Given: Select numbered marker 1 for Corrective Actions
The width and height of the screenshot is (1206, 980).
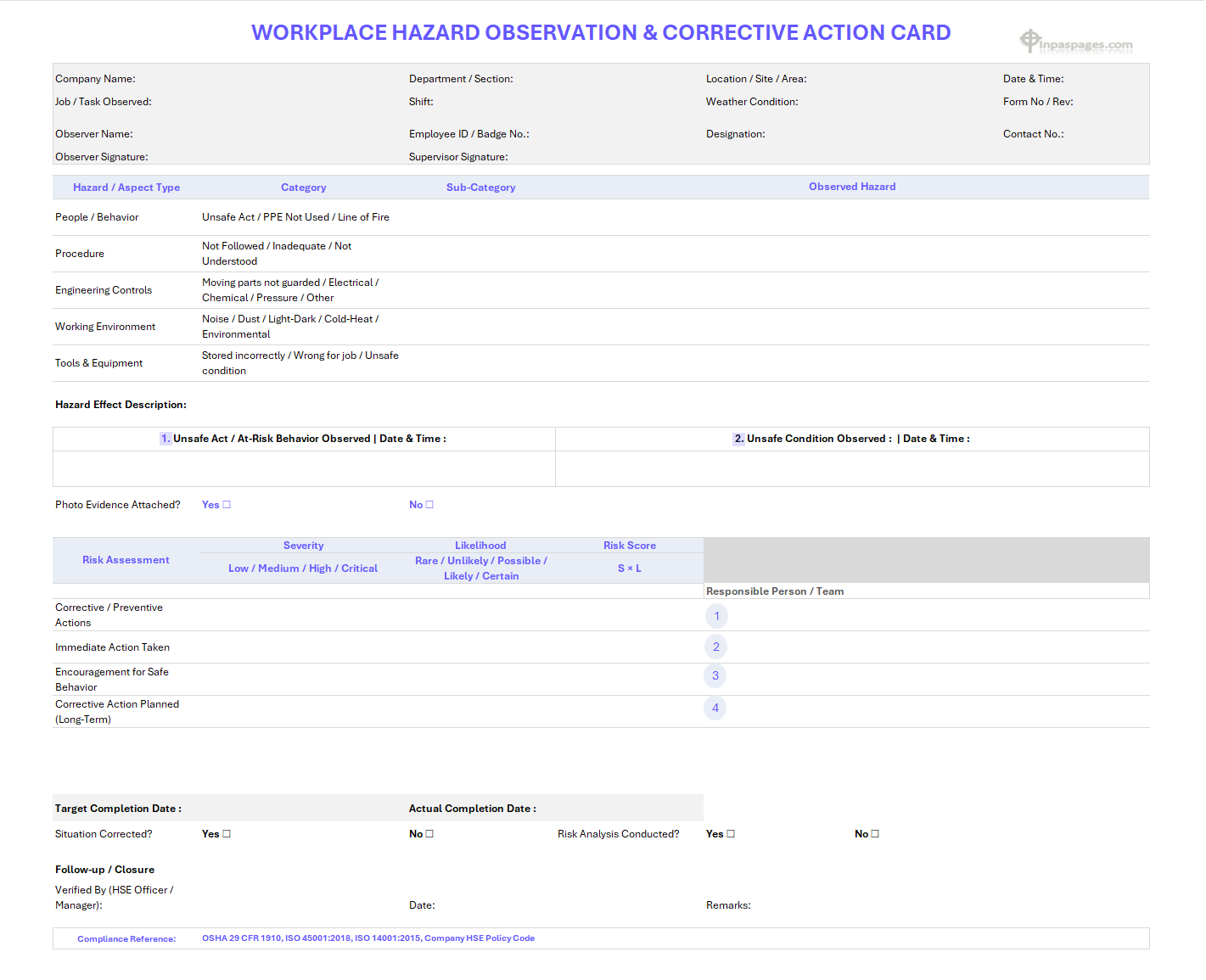Looking at the screenshot, I should pos(716,616).
